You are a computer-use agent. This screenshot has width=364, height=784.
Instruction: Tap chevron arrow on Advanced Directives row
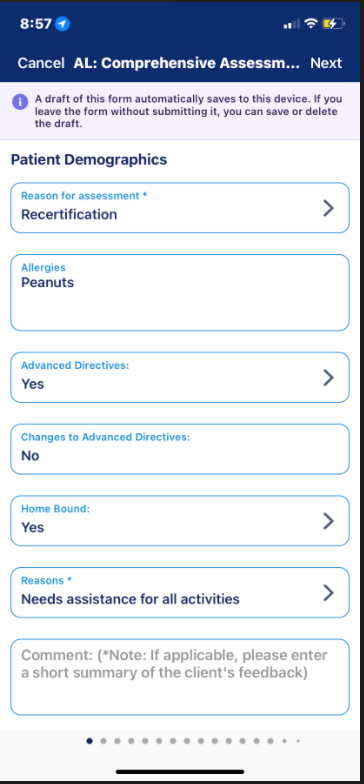pos(328,378)
